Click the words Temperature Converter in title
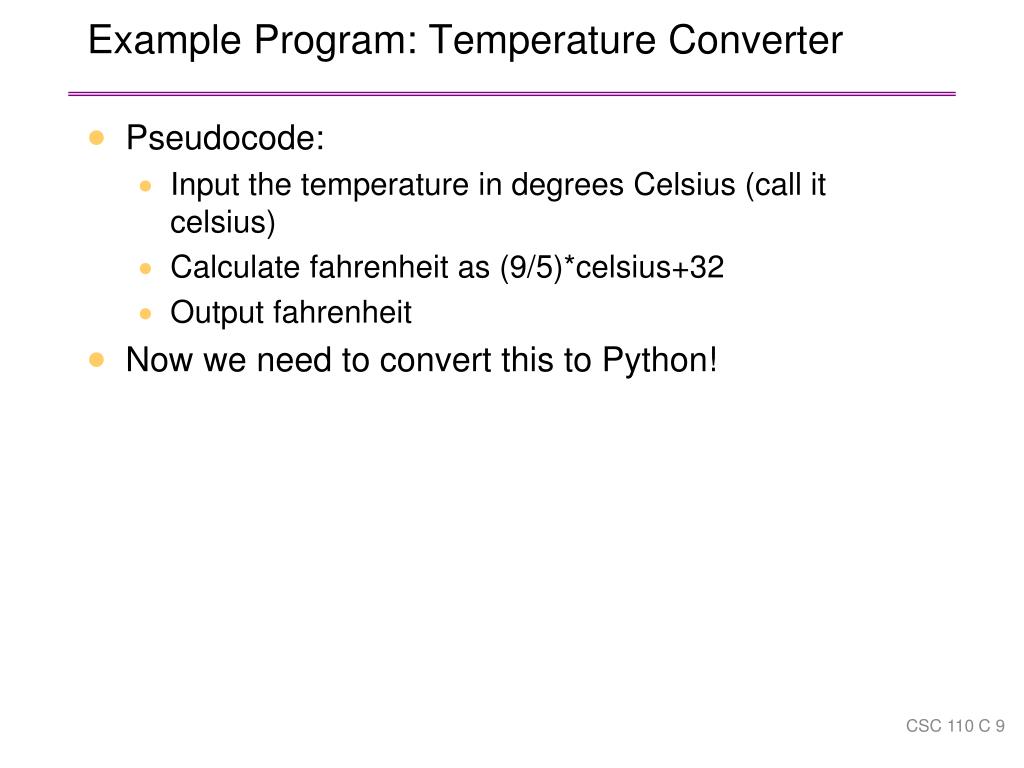Screen dimensions: 1024x768 (635, 40)
